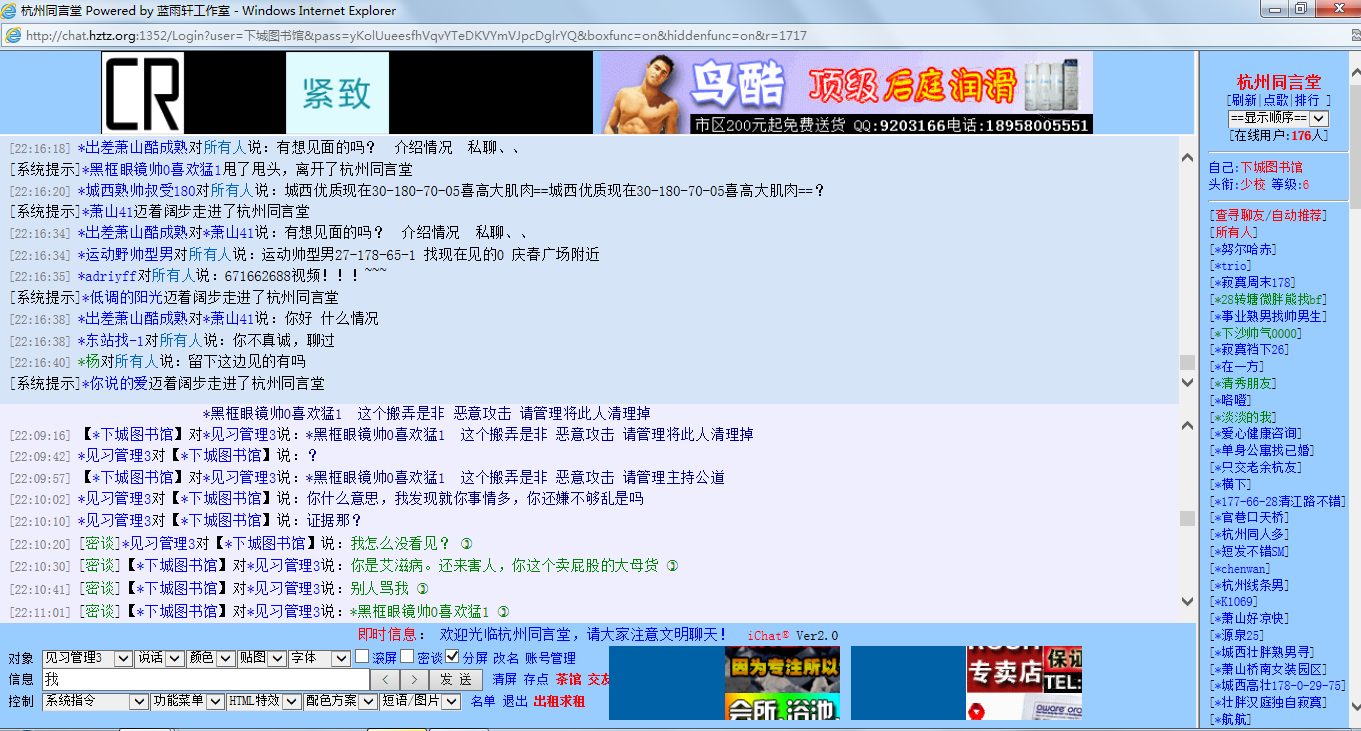Click in the 信息 message input field

pyautogui.click(x=205, y=680)
